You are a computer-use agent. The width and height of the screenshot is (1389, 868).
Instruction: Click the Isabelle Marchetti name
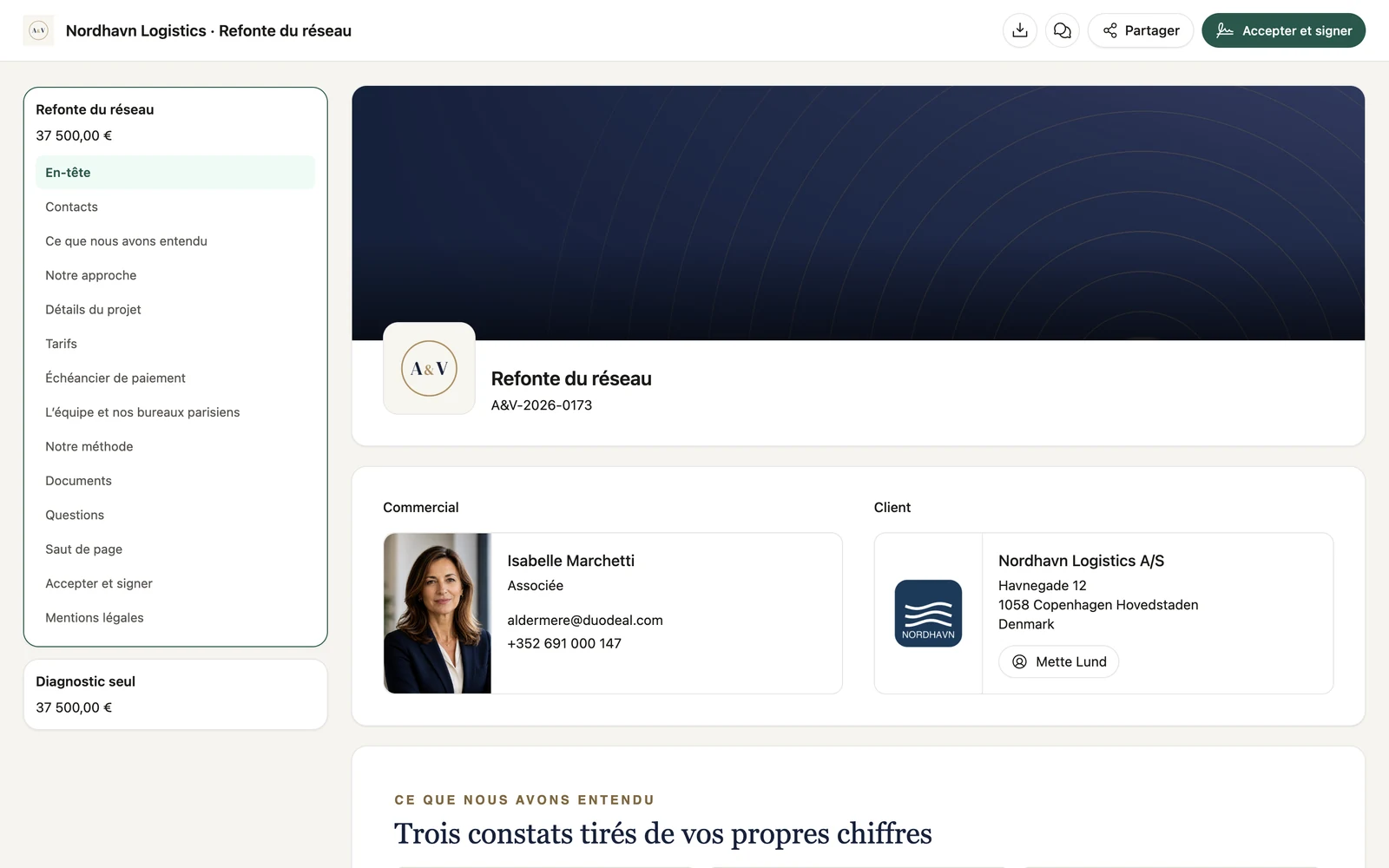(570, 561)
